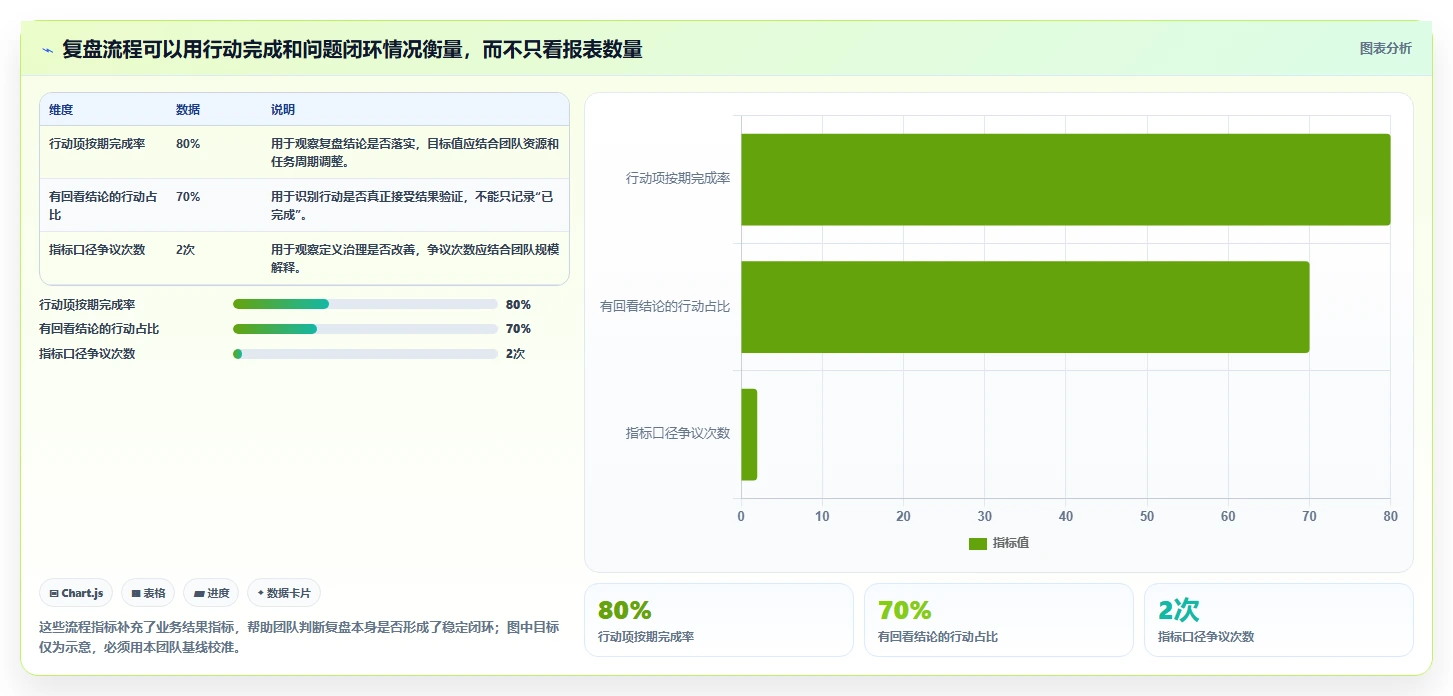Click the description starting 用于观察复盘结论是否落实

[x=415, y=153]
